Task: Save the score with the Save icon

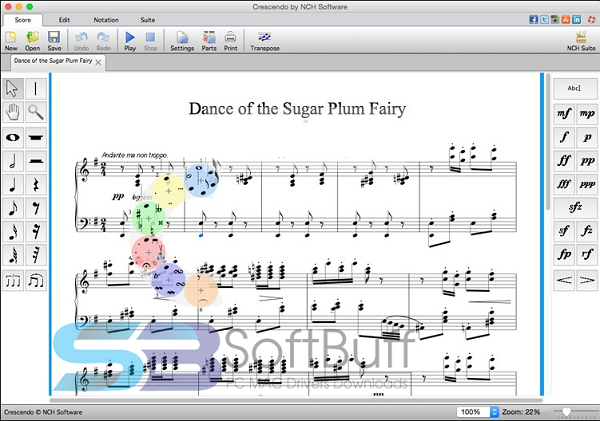Action: point(54,41)
